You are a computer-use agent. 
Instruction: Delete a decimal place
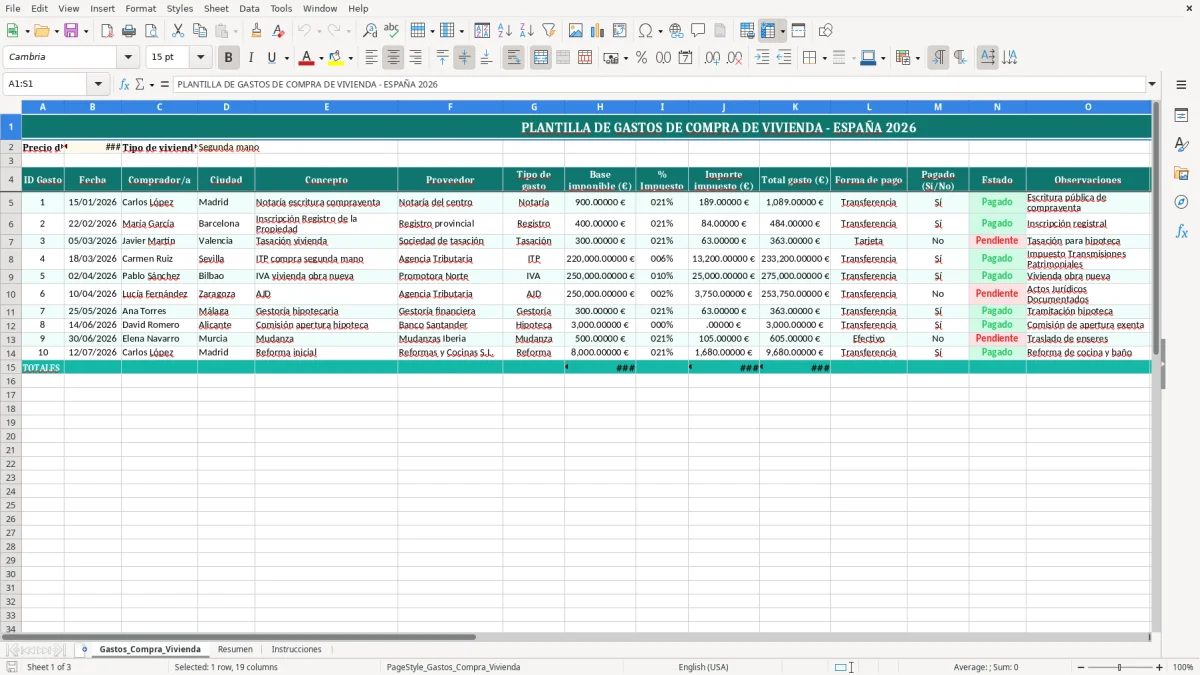point(735,58)
